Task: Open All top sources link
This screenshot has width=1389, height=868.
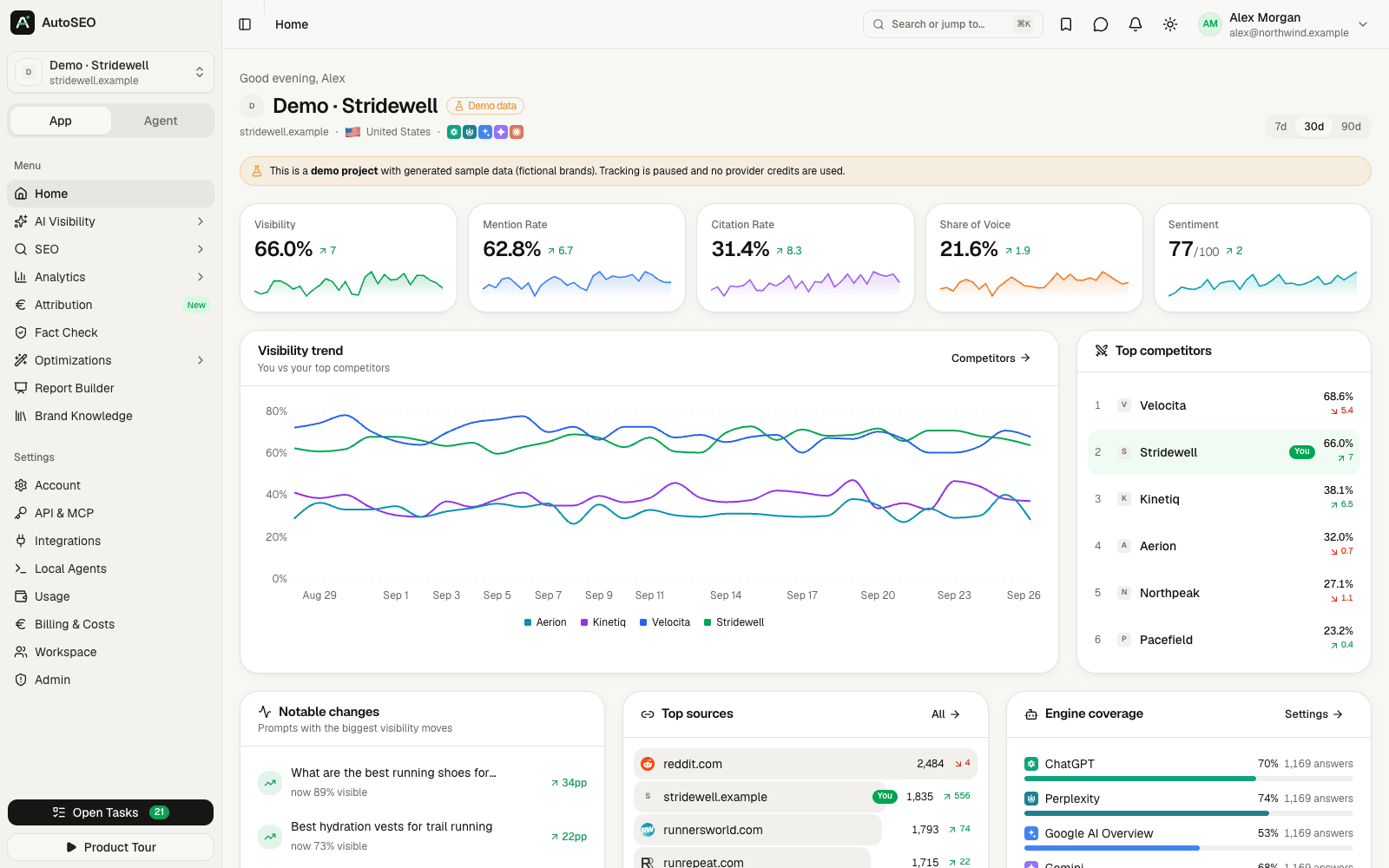Action: [945, 714]
